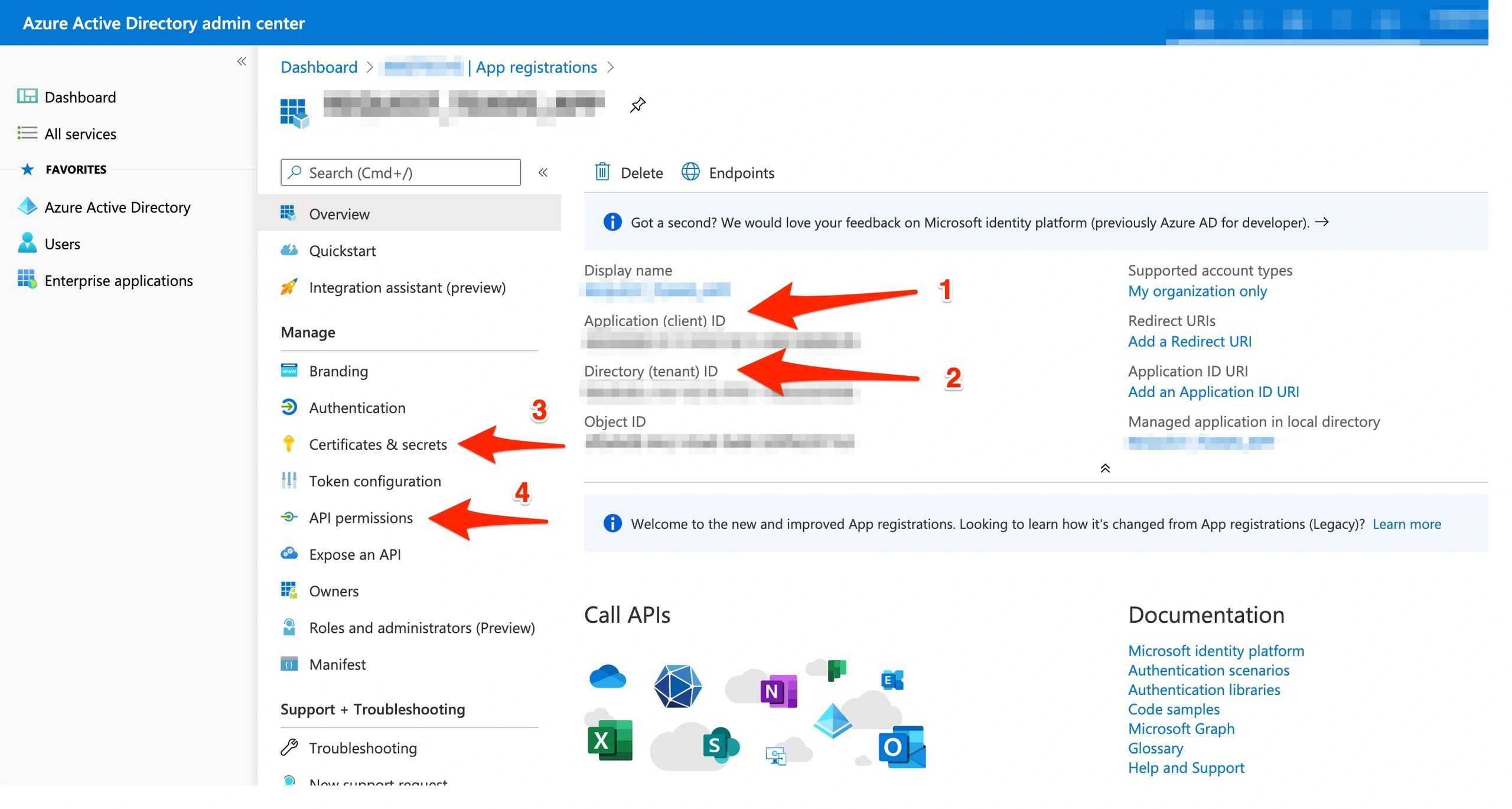The height and width of the screenshot is (809, 1512).
Task: Click the Outlook icon under Call APIs
Action: (x=902, y=747)
